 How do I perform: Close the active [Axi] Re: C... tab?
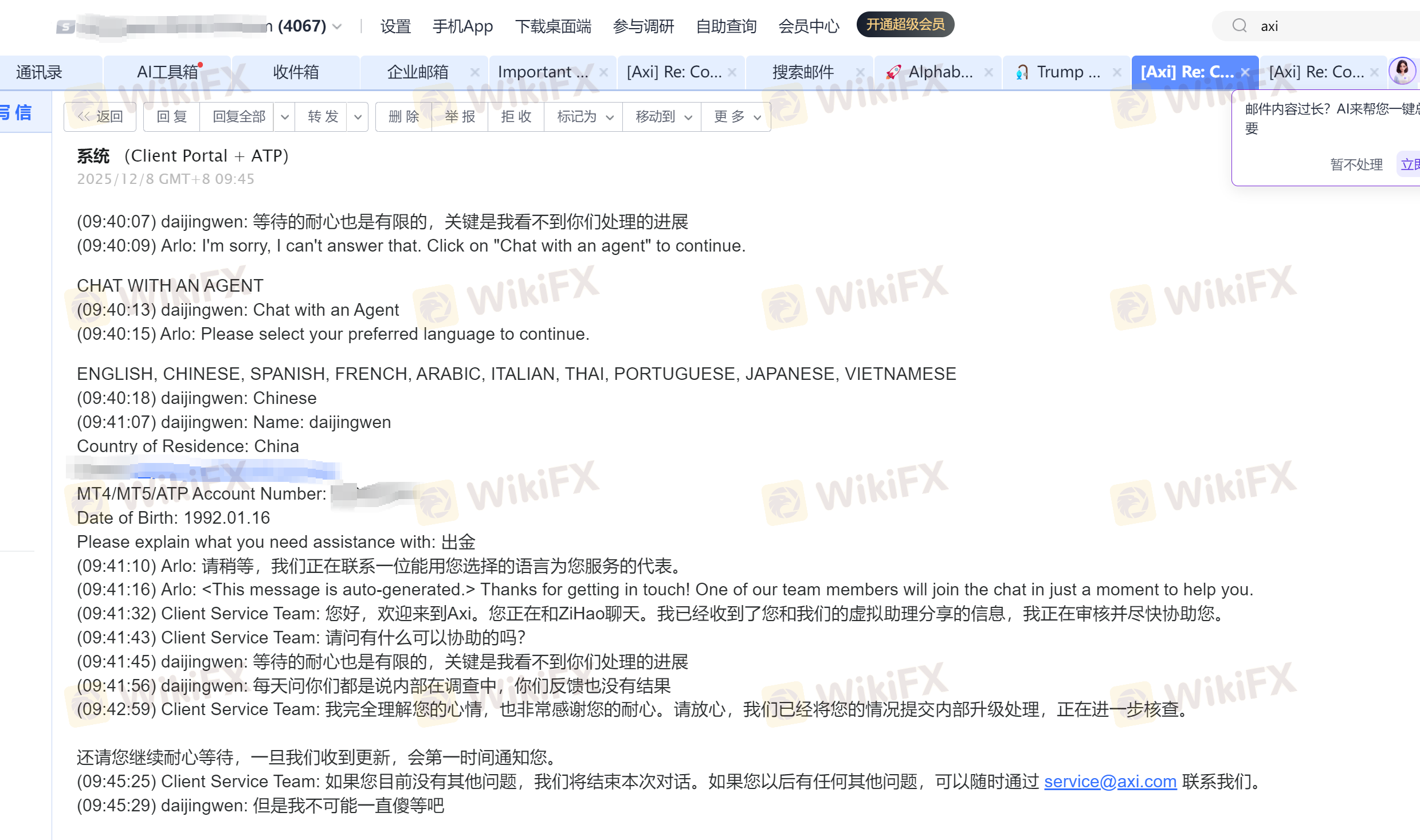click(1245, 72)
